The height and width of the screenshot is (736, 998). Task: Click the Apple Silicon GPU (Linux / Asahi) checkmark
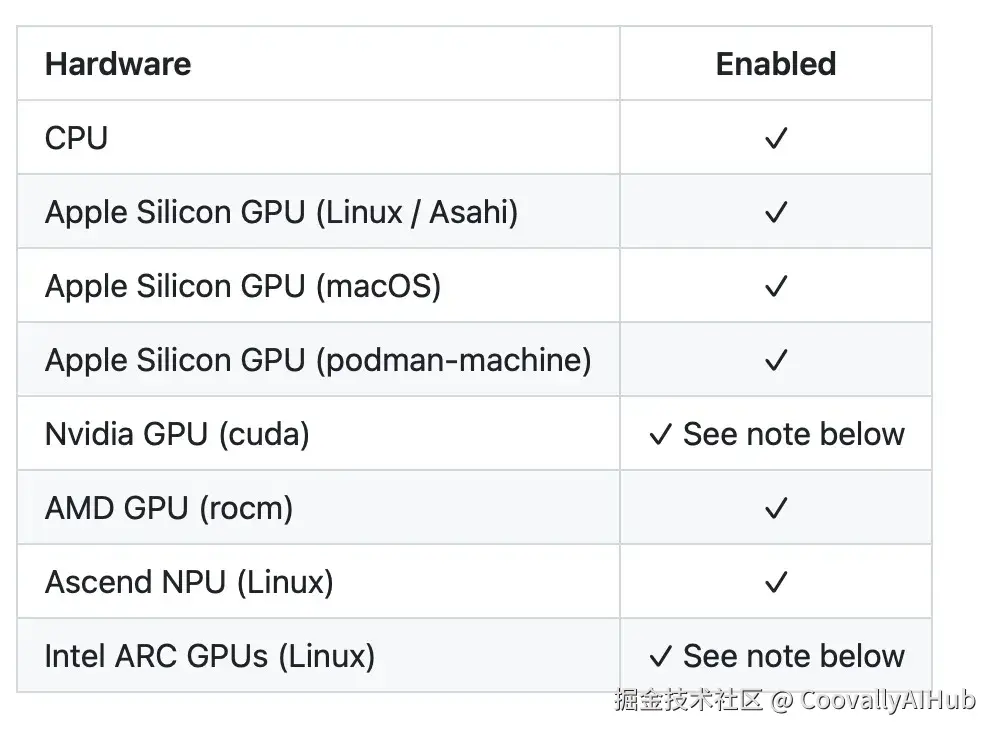point(775,212)
